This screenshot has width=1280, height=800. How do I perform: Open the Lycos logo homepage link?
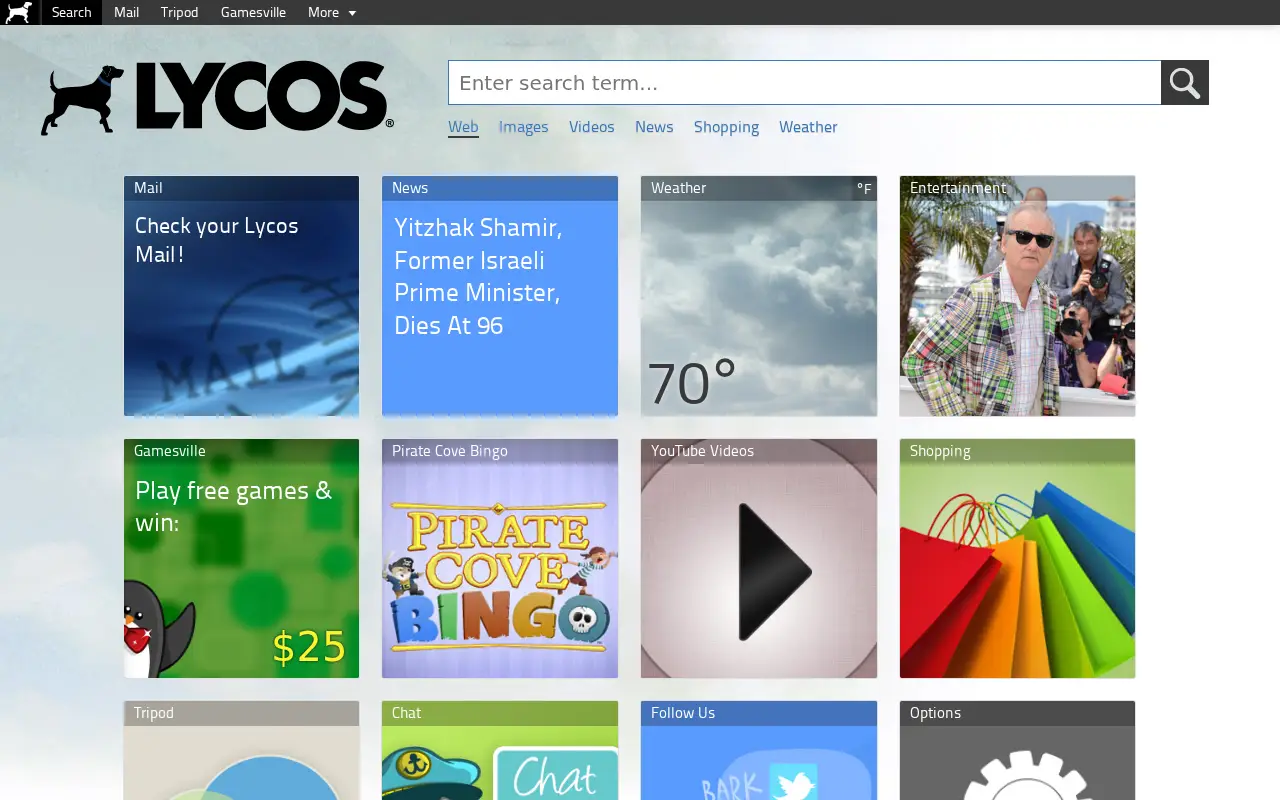click(217, 98)
